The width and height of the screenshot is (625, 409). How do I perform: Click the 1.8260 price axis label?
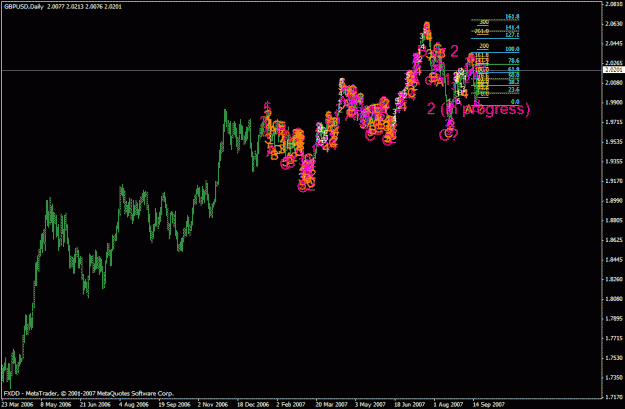(x=614, y=279)
